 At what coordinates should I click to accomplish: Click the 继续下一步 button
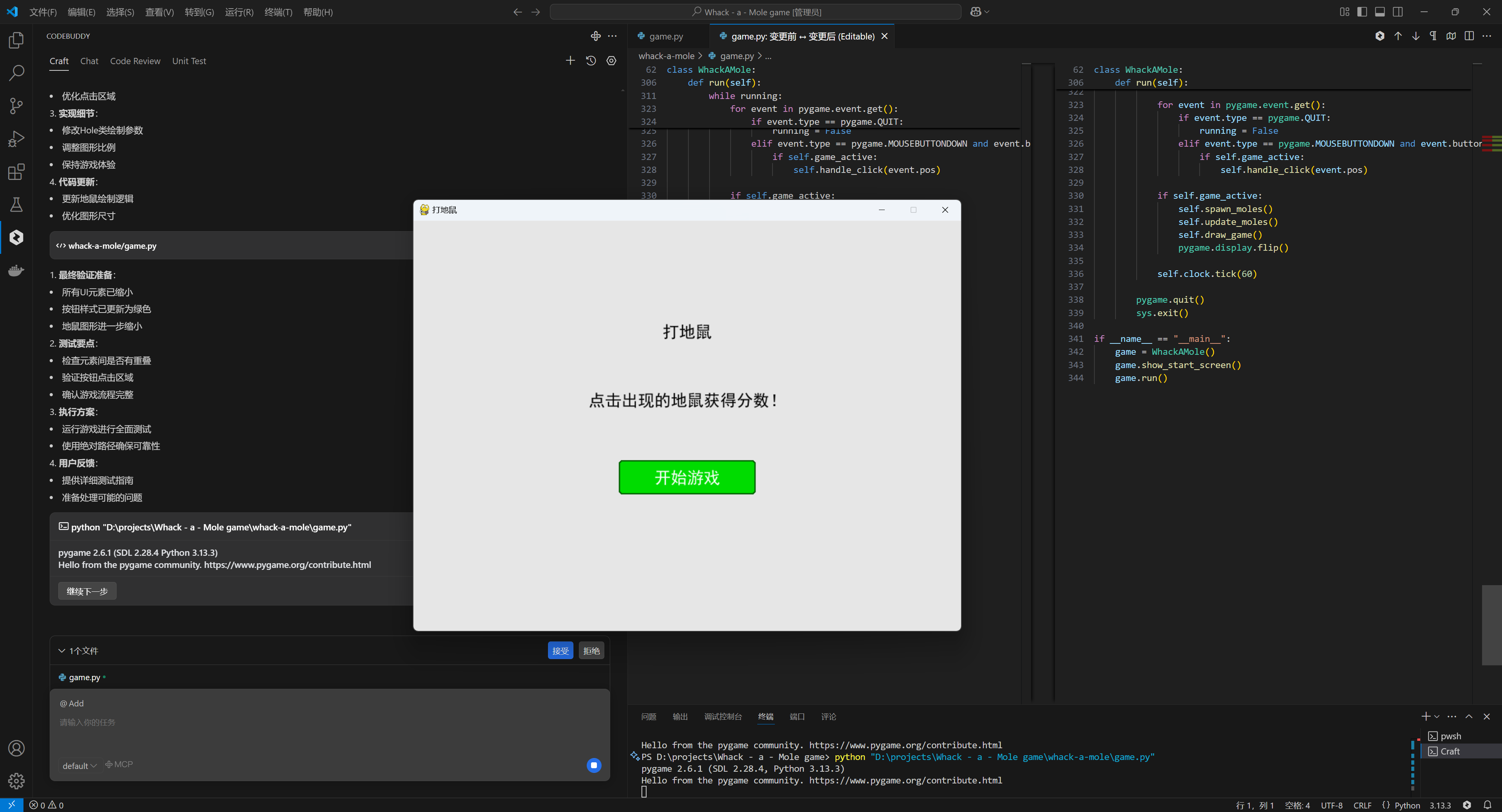(x=87, y=591)
